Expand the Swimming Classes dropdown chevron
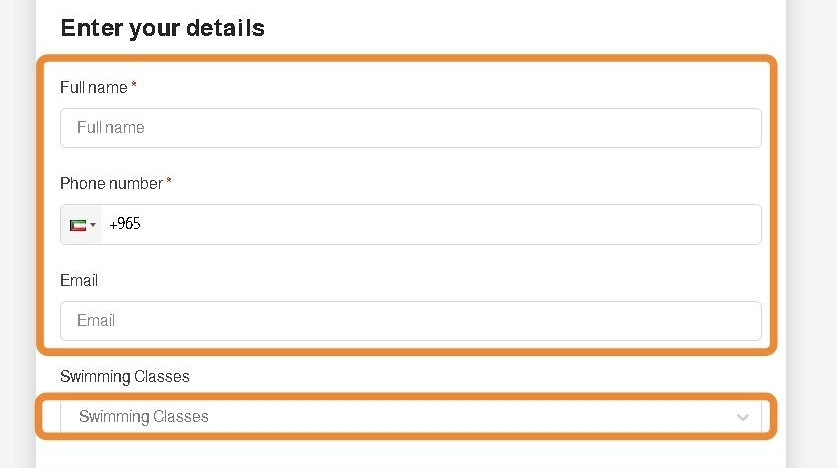 click(742, 417)
